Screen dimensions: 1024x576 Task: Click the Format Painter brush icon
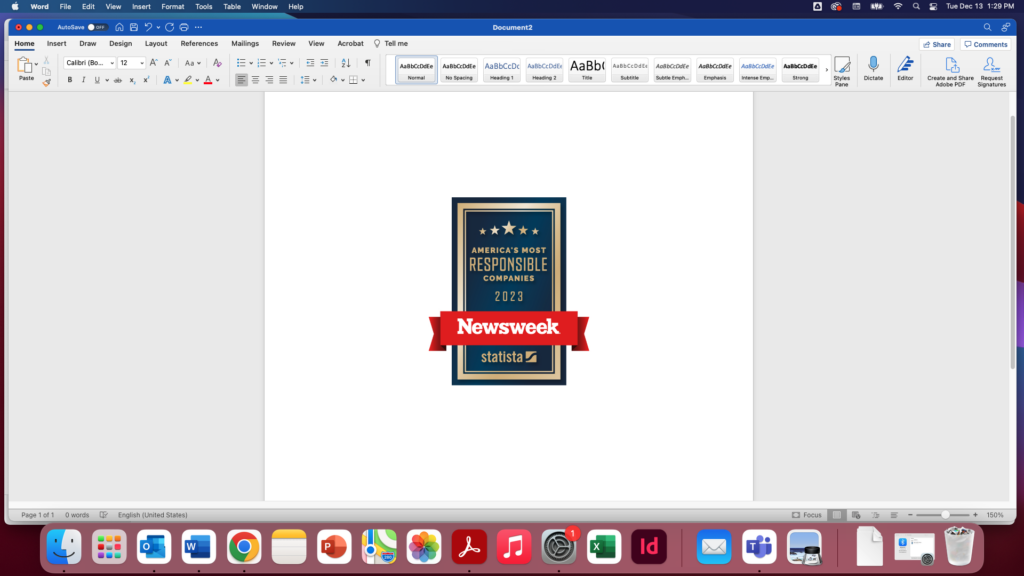pyautogui.click(x=46, y=83)
